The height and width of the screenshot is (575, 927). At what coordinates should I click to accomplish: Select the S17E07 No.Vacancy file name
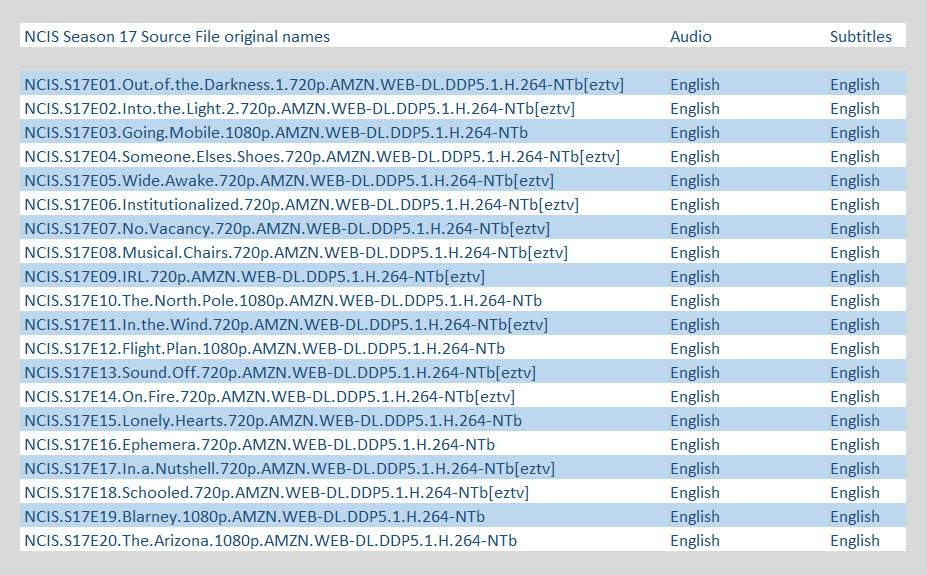coord(287,229)
